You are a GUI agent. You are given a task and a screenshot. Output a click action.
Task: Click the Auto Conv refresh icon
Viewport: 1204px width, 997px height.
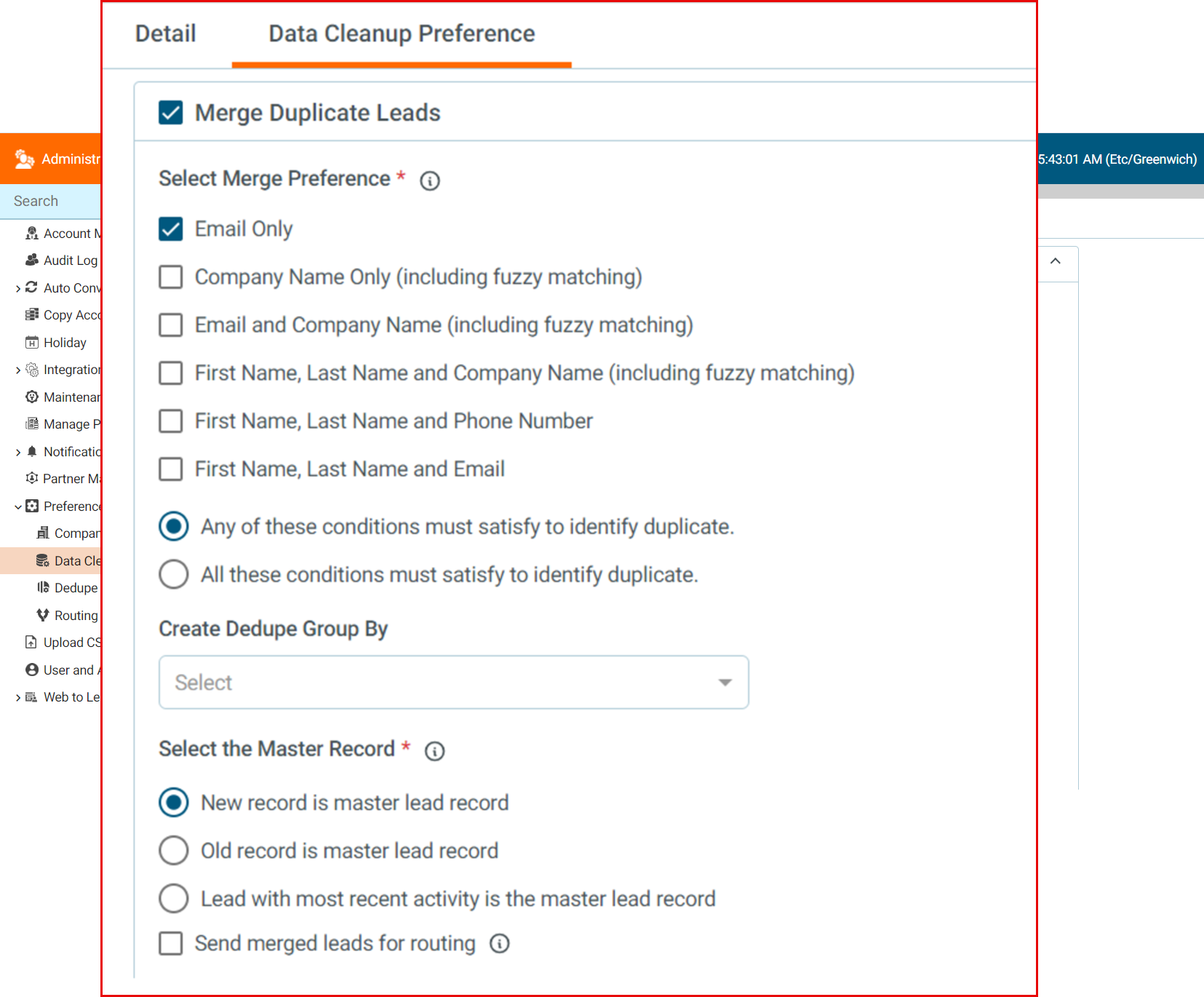[x=31, y=287]
